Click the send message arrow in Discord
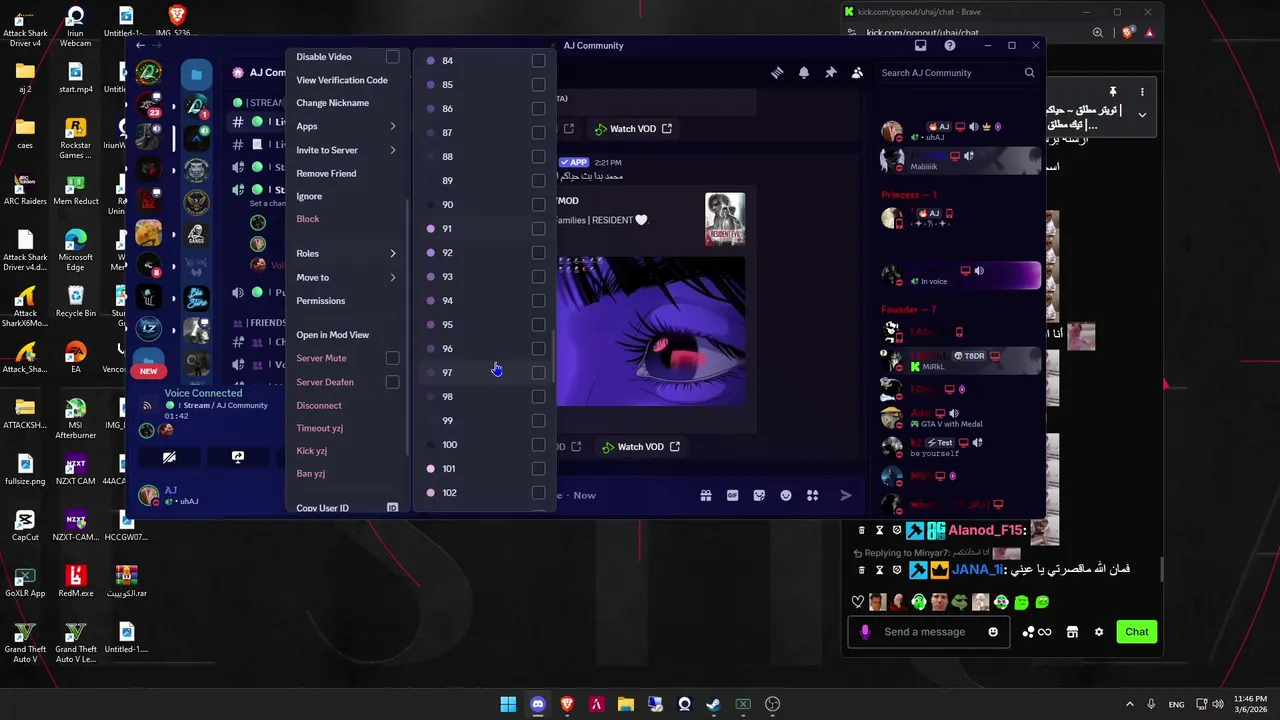 tap(846, 495)
